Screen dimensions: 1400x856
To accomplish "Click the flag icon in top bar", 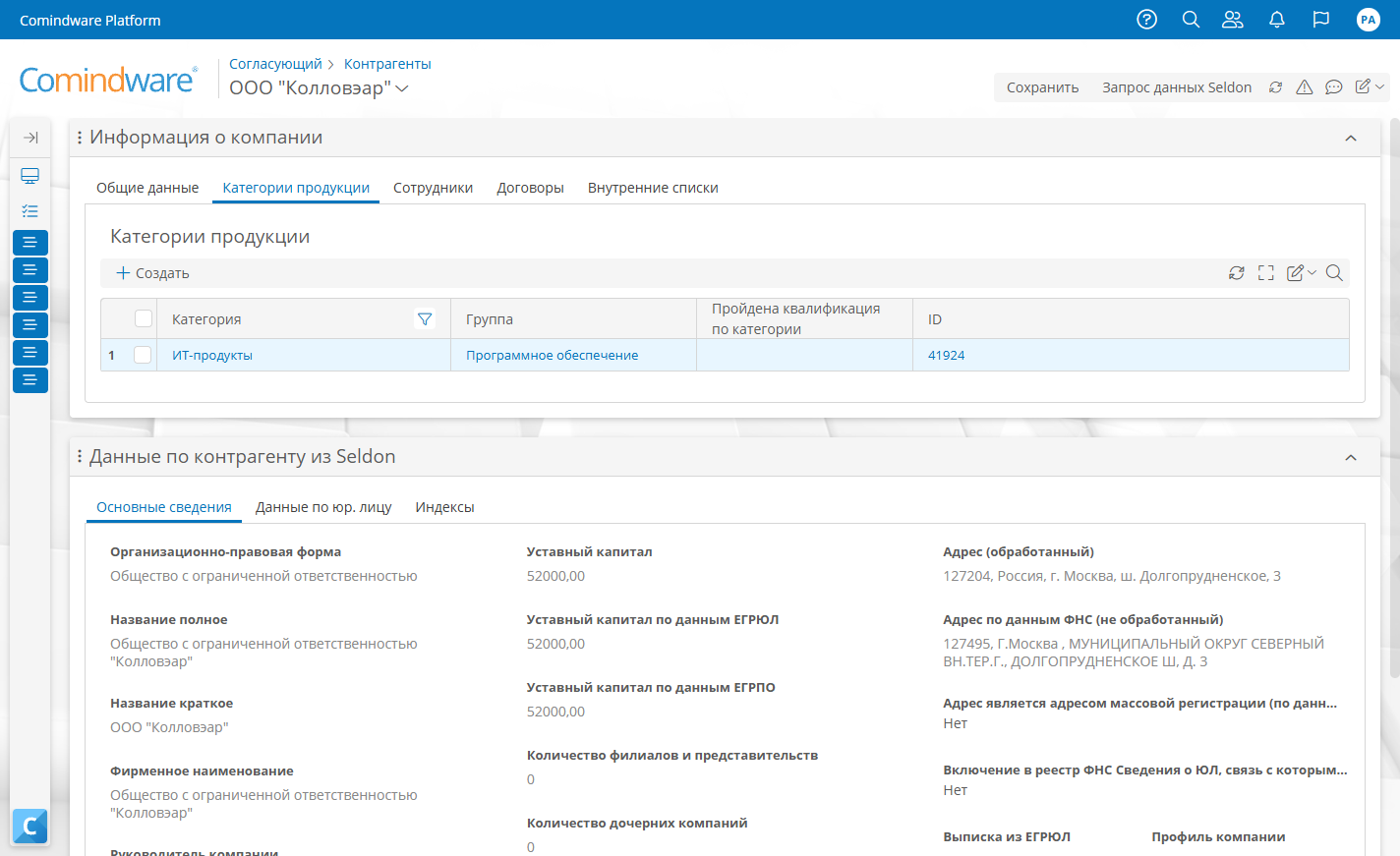I will pyautogui.click(x=1321, y=20).
